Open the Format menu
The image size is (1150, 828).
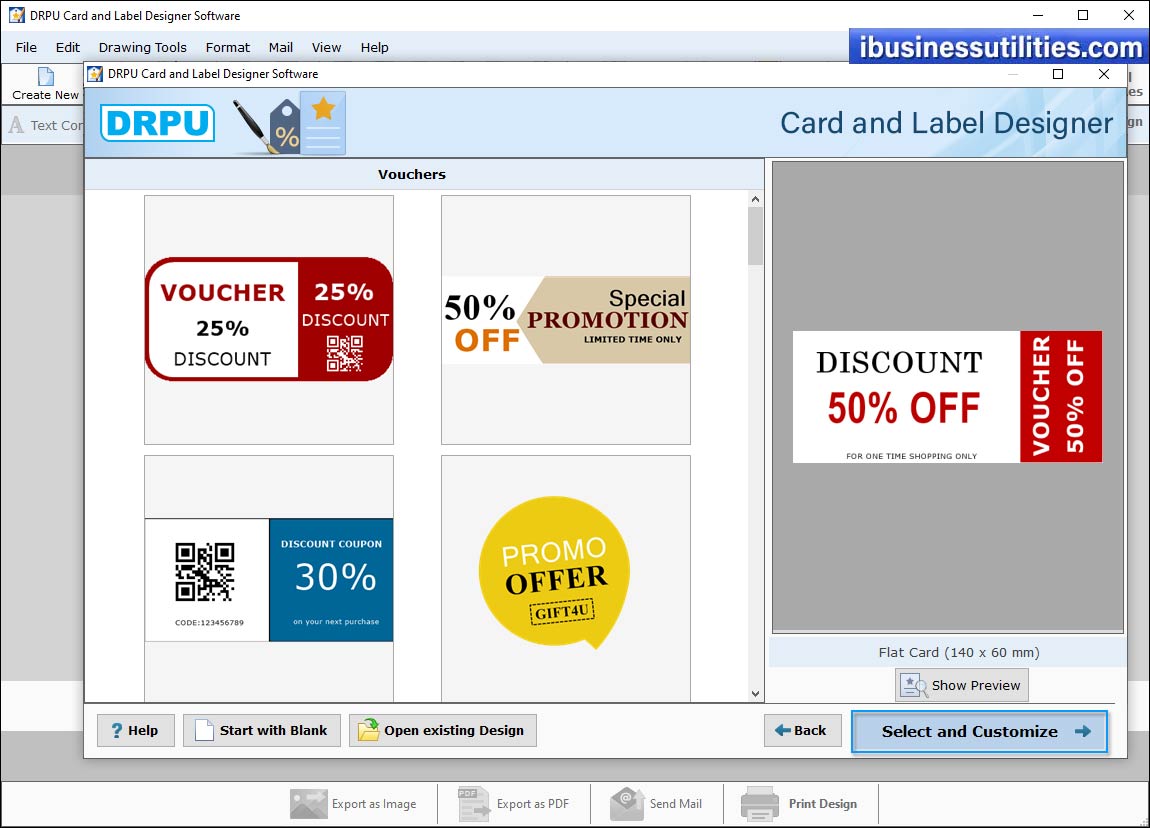coord(227,47)
